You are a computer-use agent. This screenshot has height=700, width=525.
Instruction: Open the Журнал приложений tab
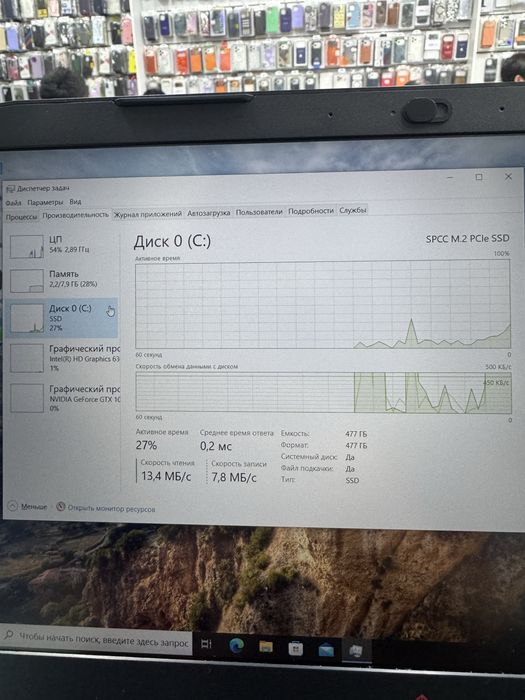148,214
